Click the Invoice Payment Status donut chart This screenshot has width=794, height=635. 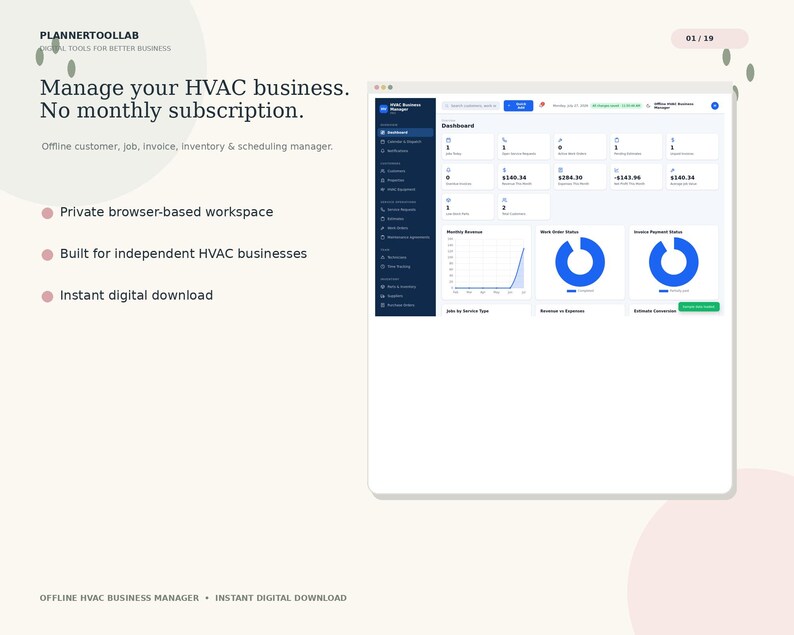[673, 262]
